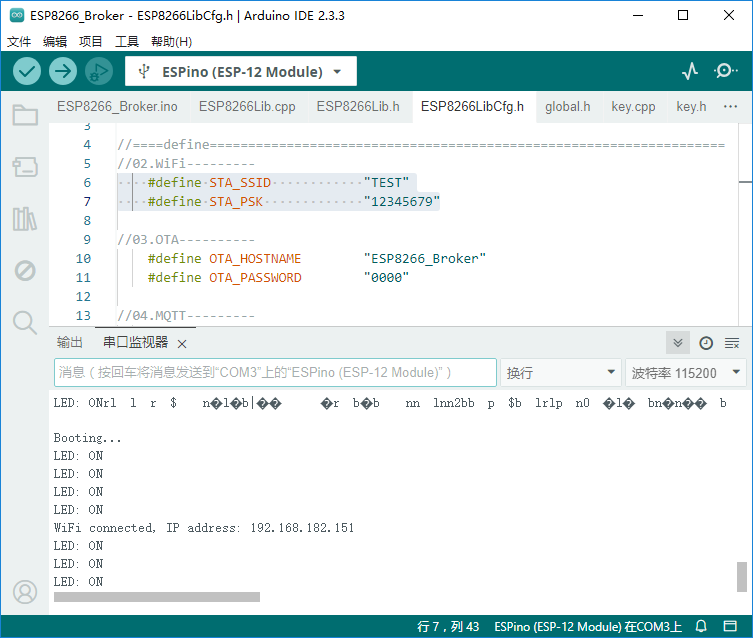Open the 波特率 115200 baud dropdown
Screen dimensions: 753x638
click(686, 373)
